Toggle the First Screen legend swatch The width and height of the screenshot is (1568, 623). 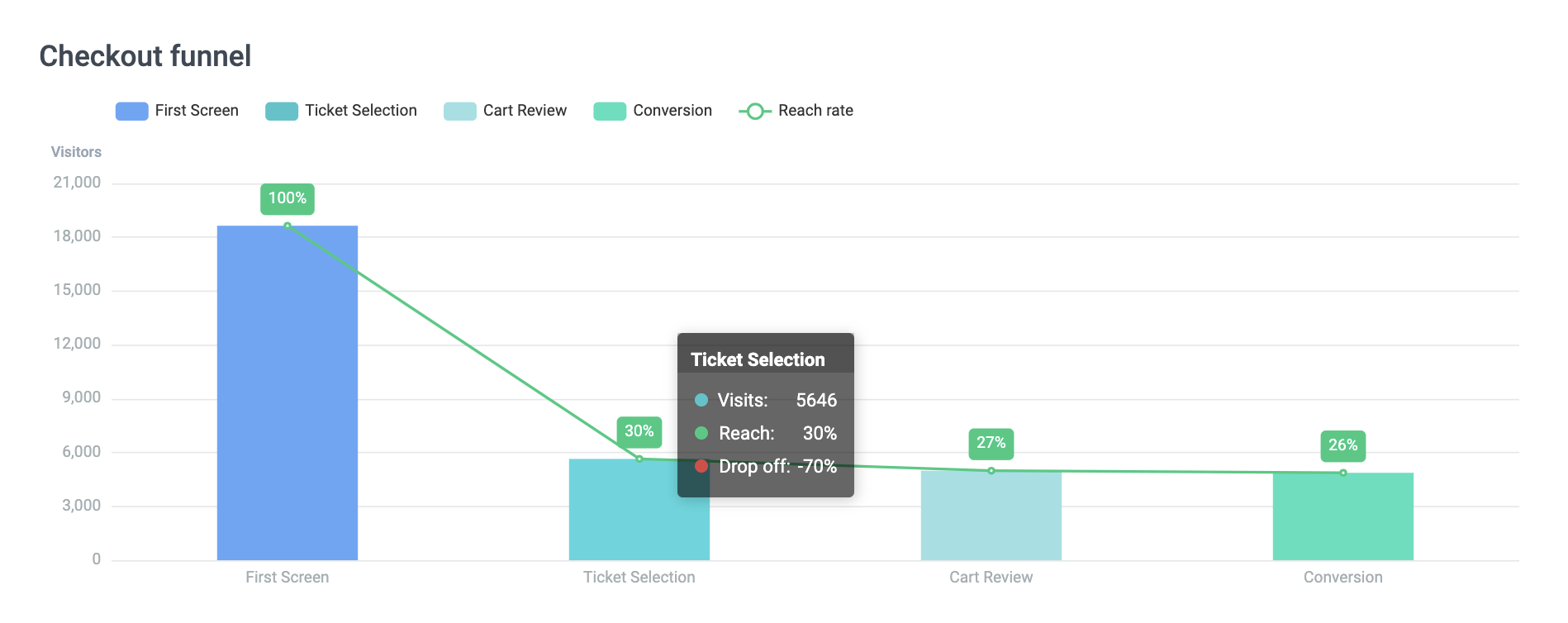pyautogui.click(x=131, y=112)
